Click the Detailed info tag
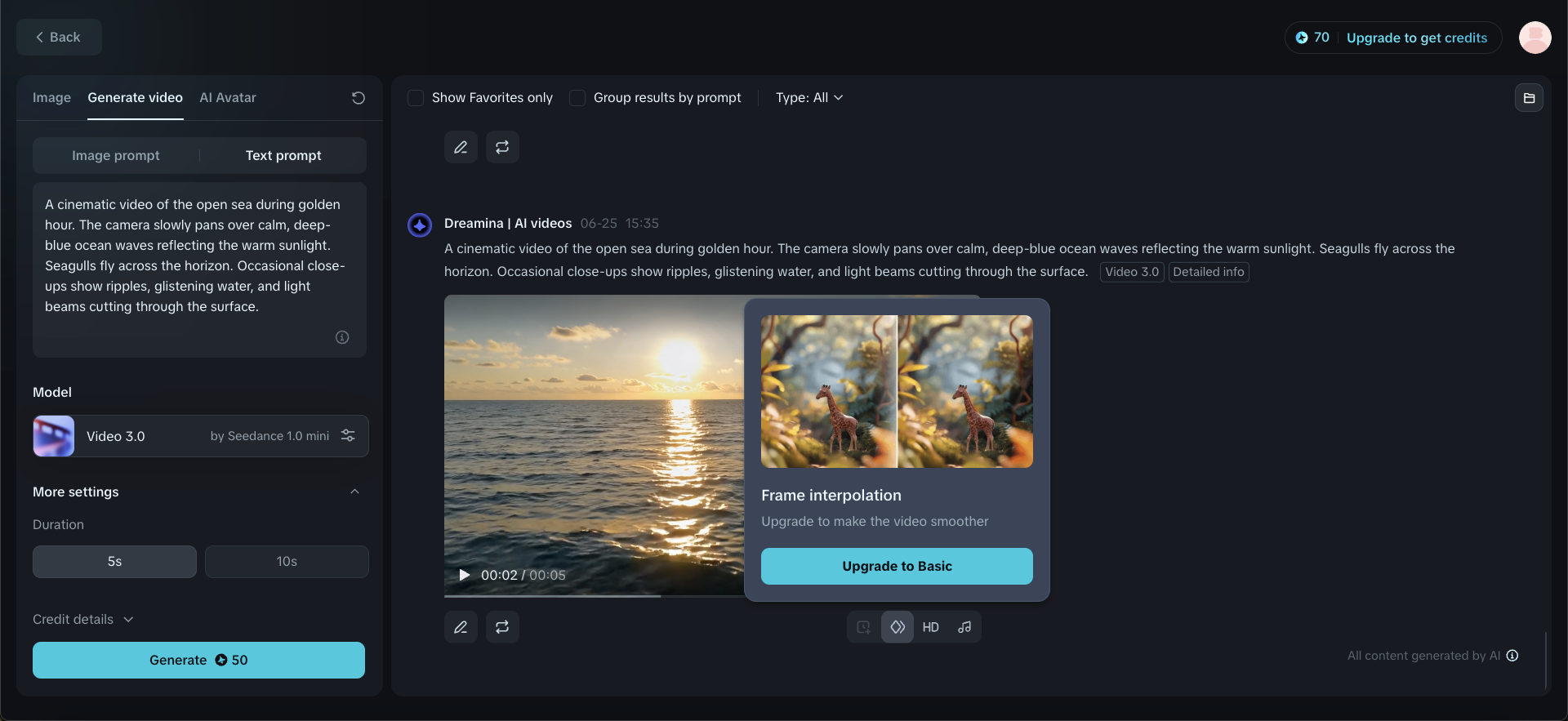The image size is (1568, 721). point(1209,272)
